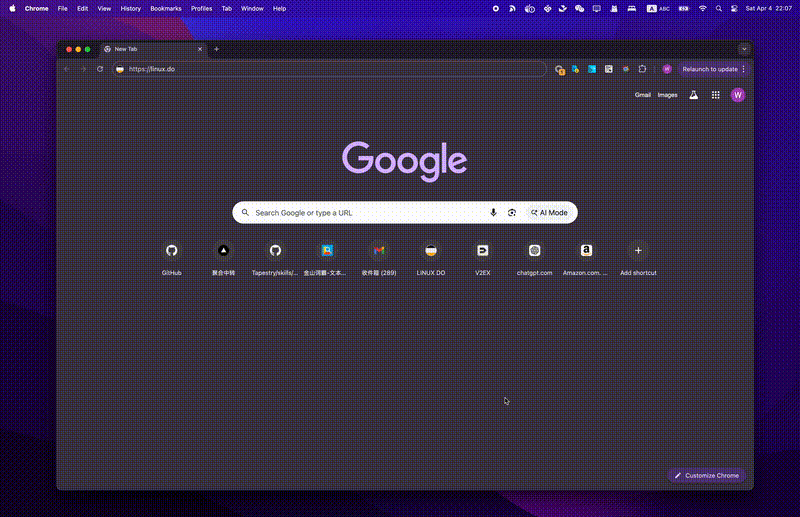Click the first extension icon with orange badge
This screenshot has height=517, width=800.
[560, 70]
